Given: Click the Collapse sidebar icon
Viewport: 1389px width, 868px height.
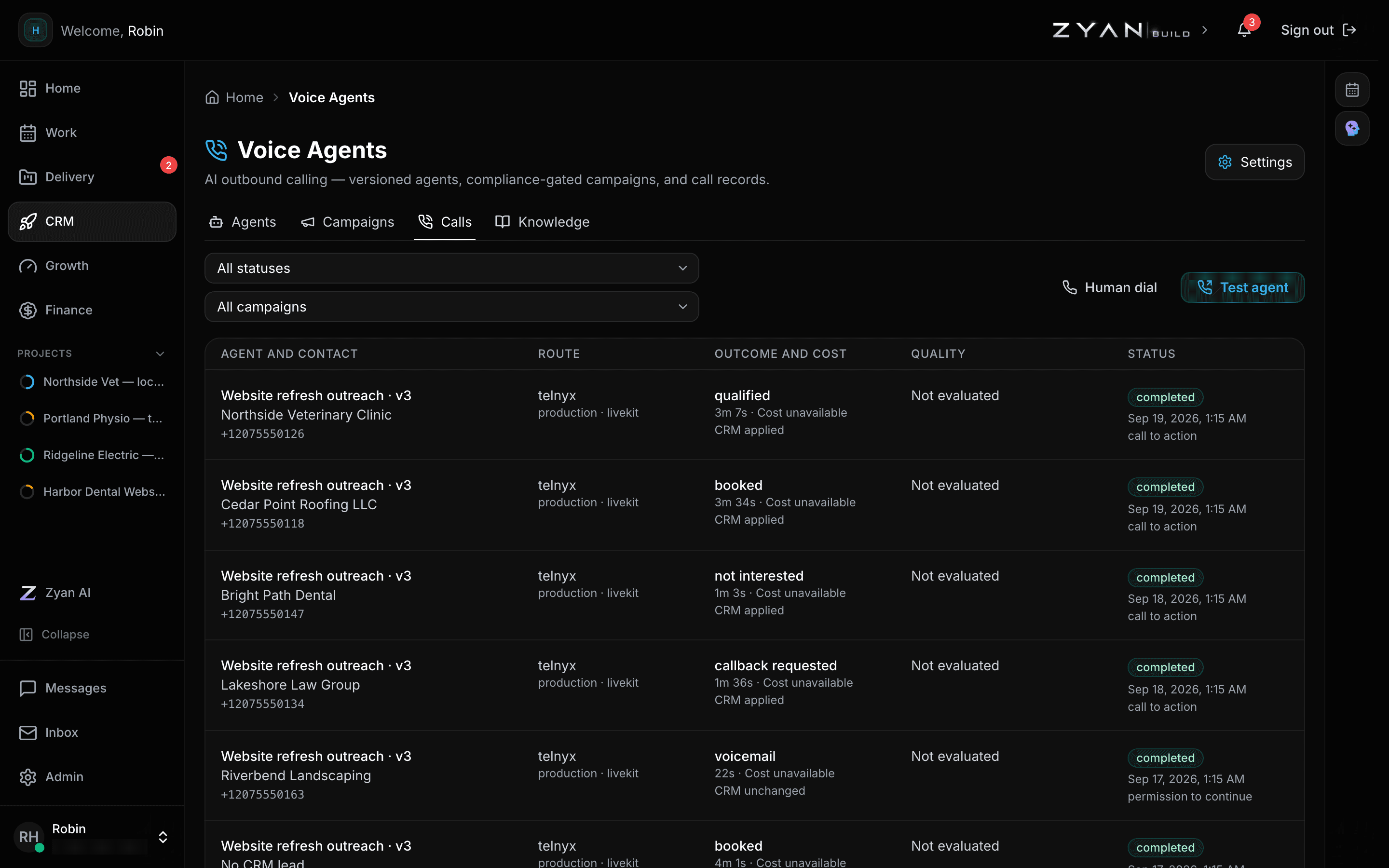Looking at the screenshot, I should (26, 634).
